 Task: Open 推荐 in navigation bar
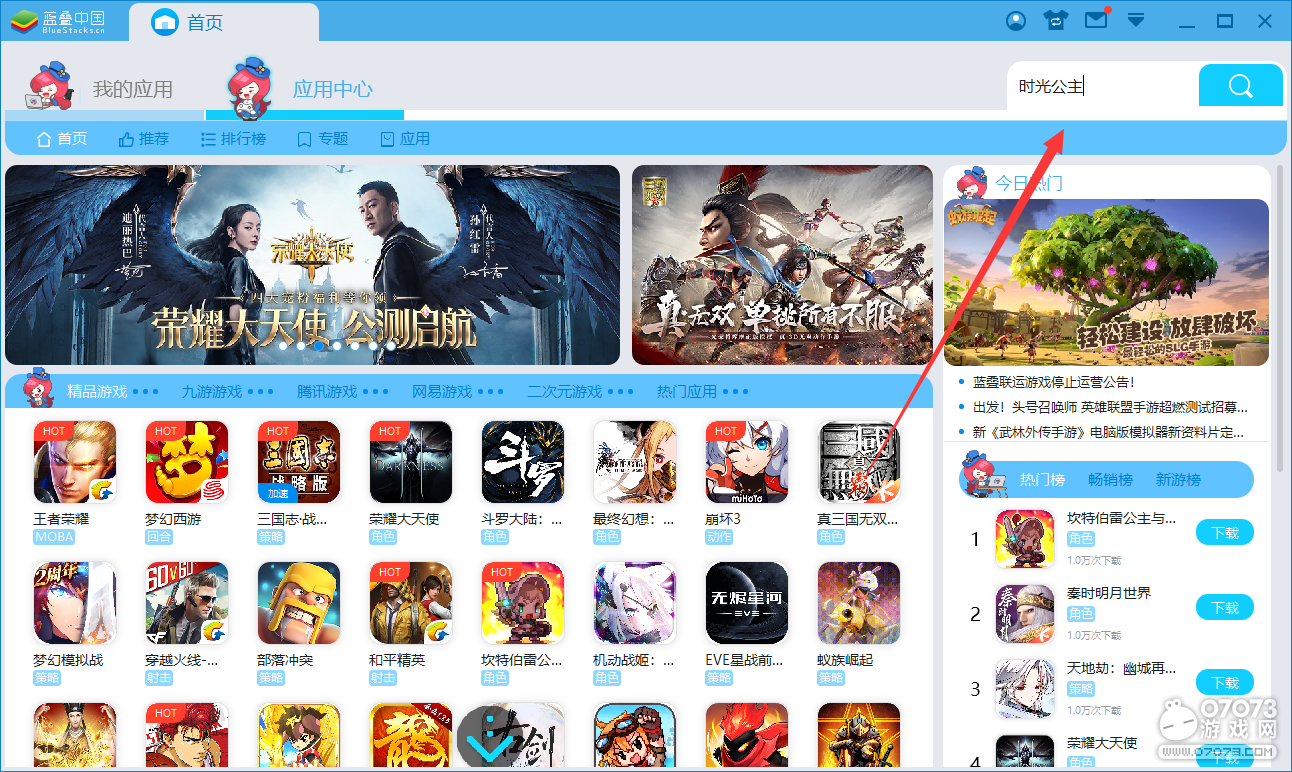(144, 139)
